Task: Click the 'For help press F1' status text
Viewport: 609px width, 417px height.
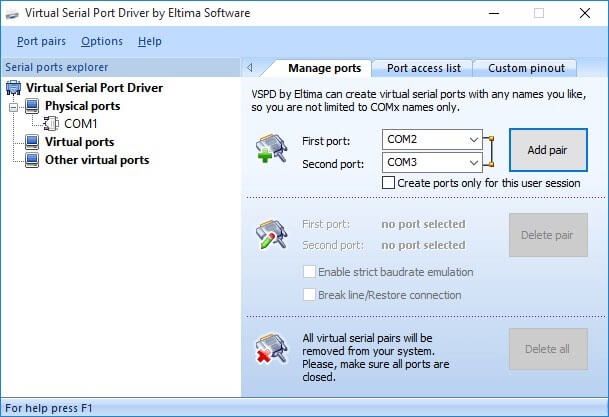Action: 49,408
